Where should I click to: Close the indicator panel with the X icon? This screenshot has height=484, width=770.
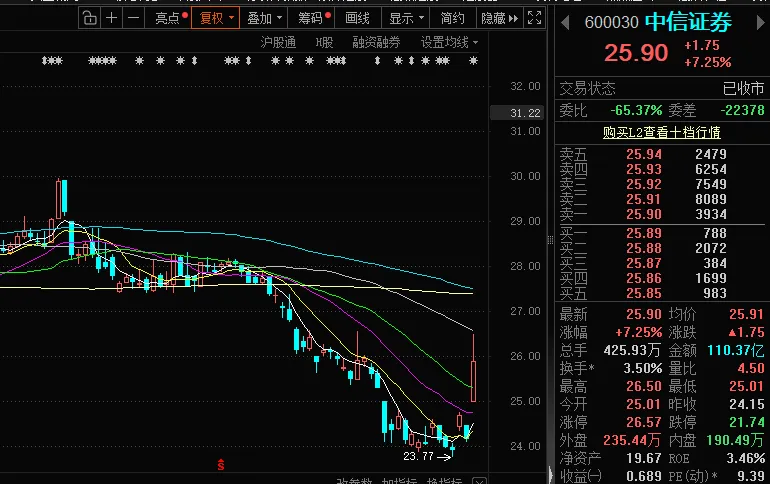click(x=479, y=481)
